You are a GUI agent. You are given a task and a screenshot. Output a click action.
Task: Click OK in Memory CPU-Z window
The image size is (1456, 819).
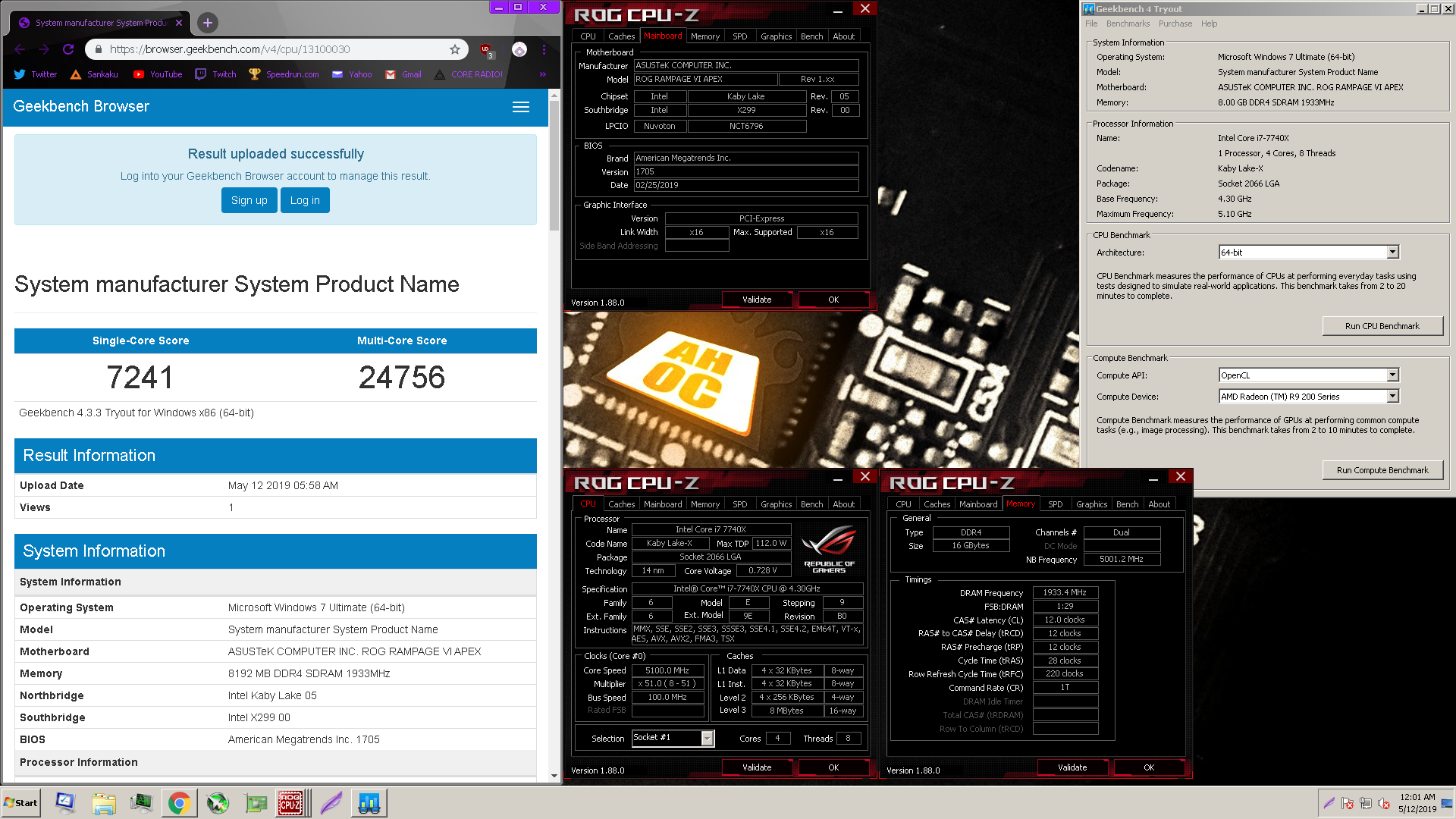(1149, 767)
